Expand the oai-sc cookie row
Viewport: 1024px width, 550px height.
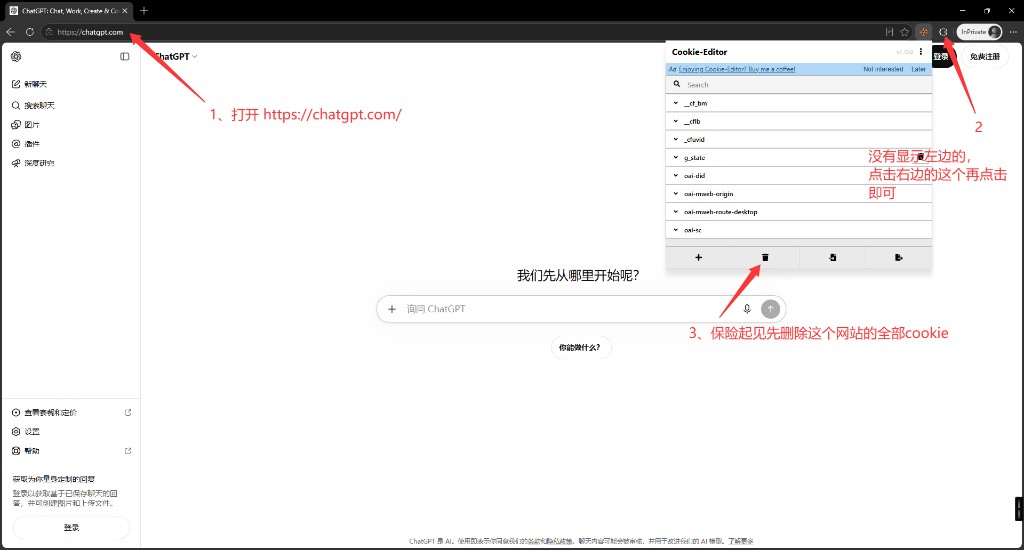coord(799,230)
